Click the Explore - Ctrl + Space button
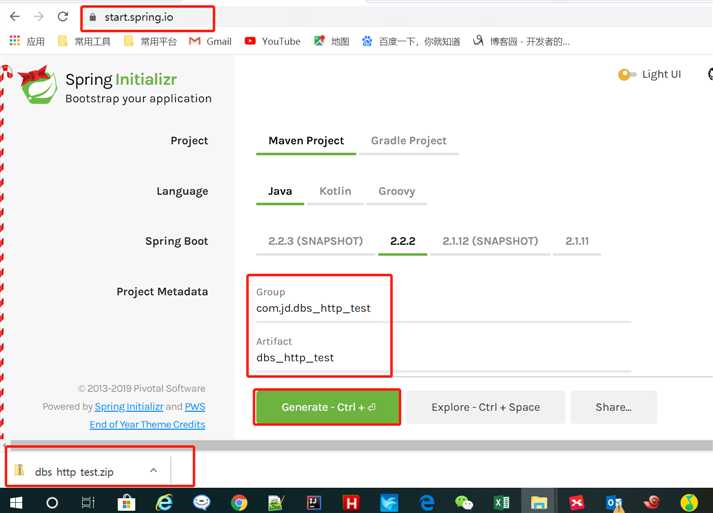The image size is (713, 513). (486, 407)
